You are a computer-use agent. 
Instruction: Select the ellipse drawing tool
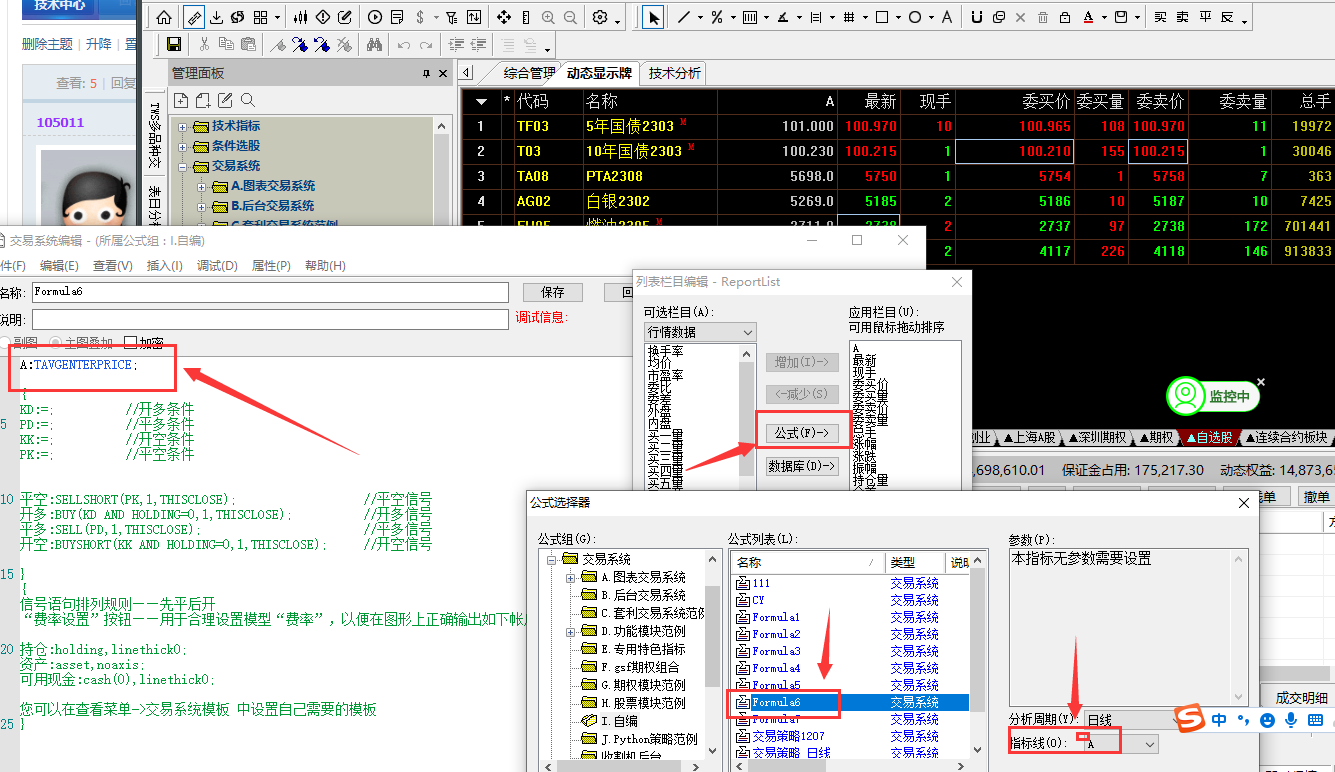click(x=914, y=18)
